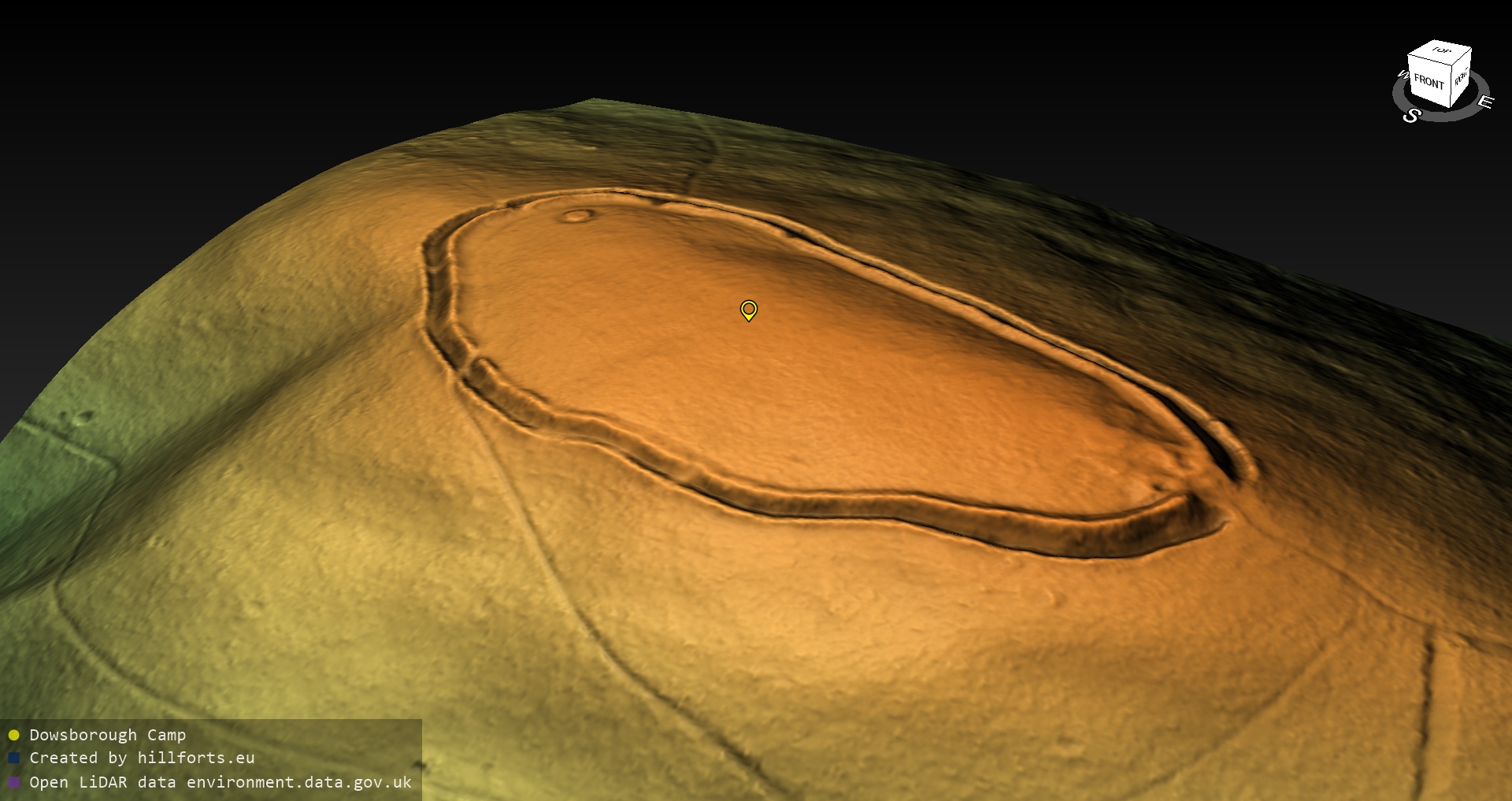Click the FRONT face of the navigation cube
This screenshot has height=801, width=1512.
pos(1429,82)
